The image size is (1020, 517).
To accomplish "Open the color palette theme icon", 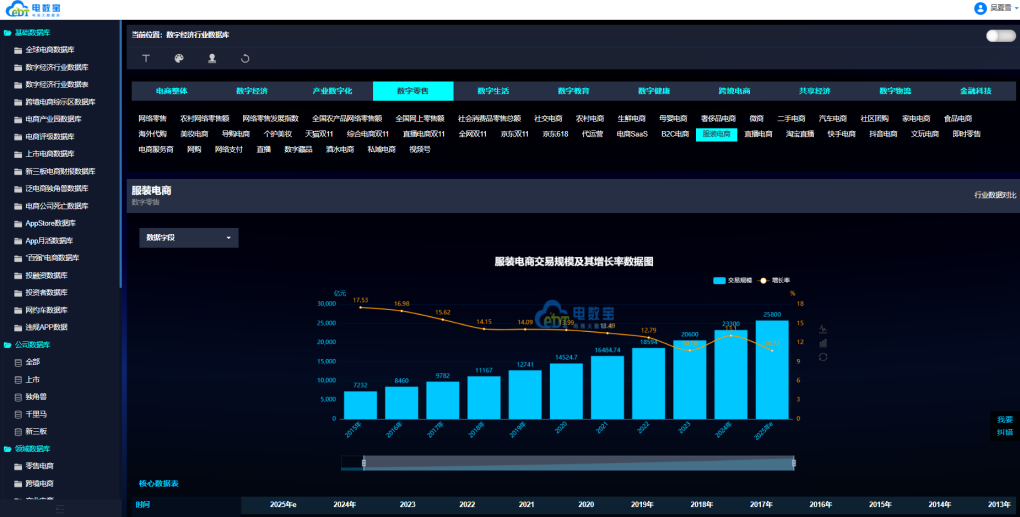I will click(179, 59).
